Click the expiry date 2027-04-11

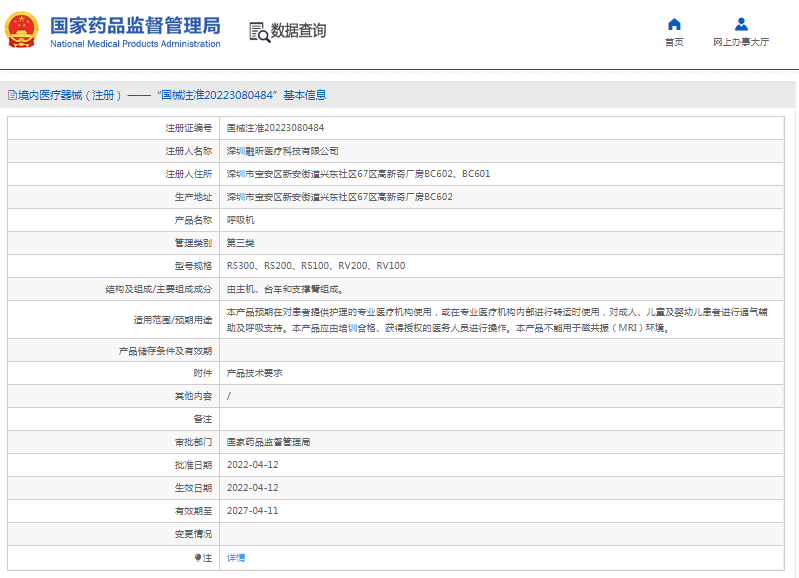coord(252,511)
